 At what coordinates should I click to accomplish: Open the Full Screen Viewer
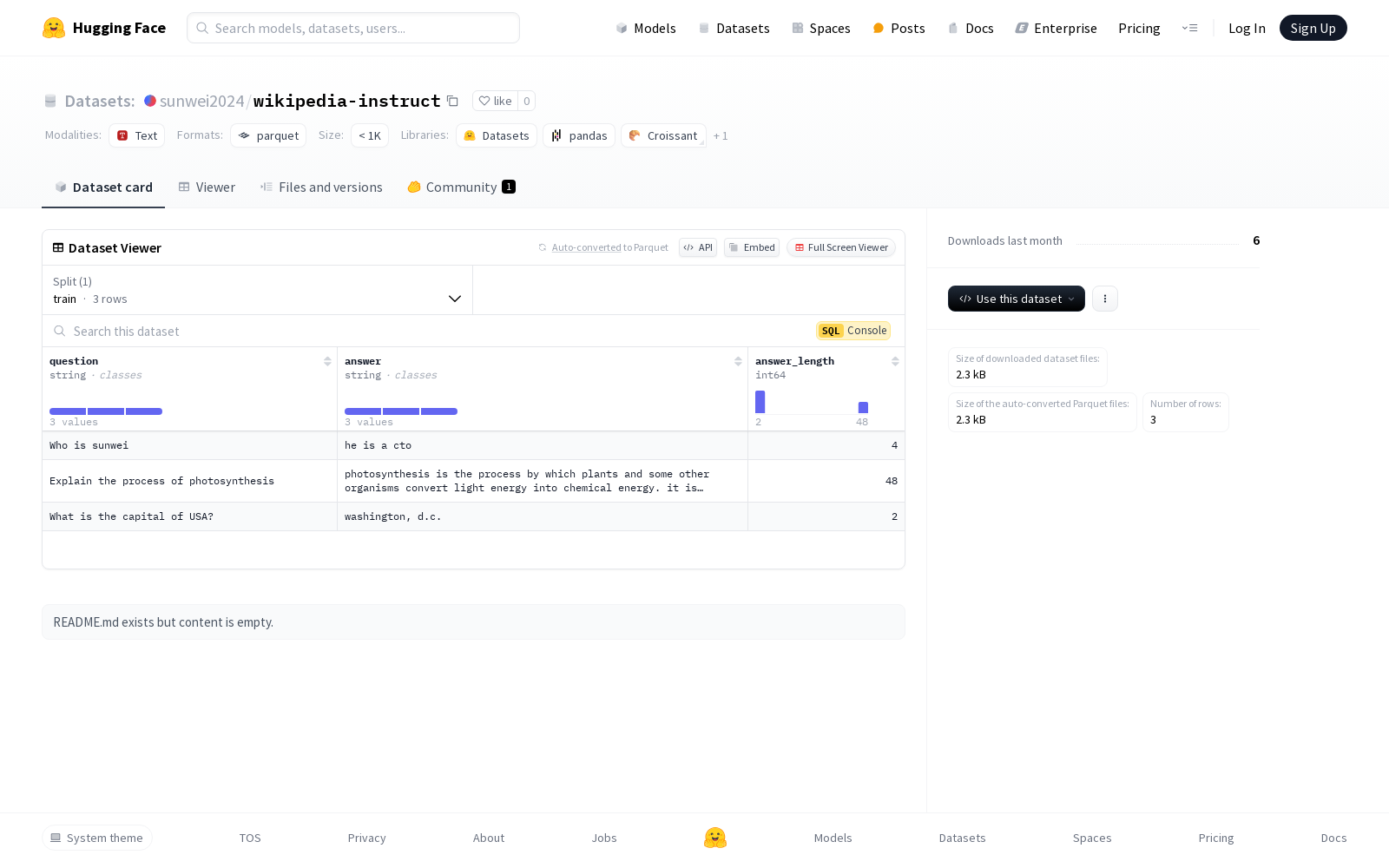click(841, 247)
